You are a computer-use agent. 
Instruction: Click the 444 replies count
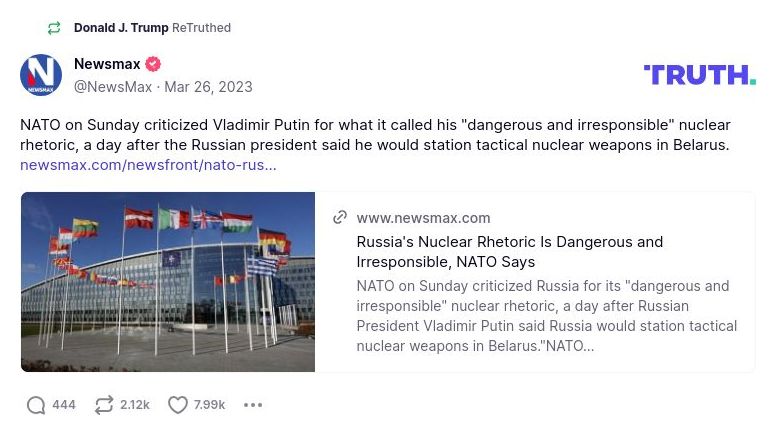click(64, 405)
